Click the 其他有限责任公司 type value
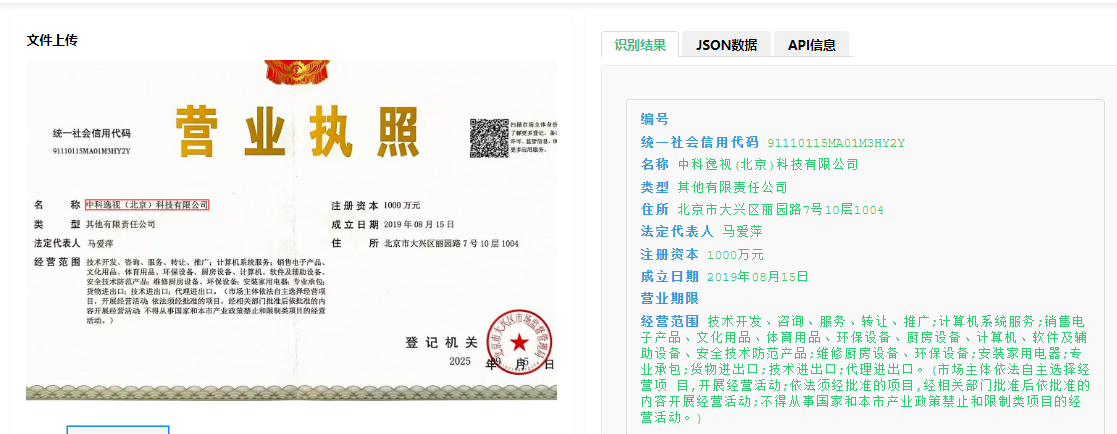Screen dimensions: 1117x434 coord(732,187)
